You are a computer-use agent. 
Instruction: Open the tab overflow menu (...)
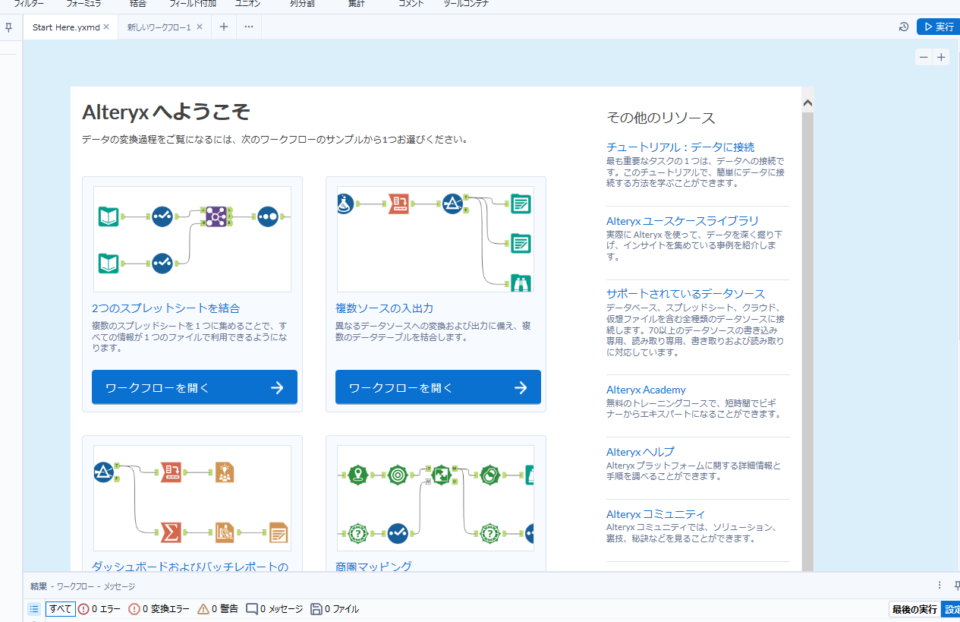(x=249, y=27)
